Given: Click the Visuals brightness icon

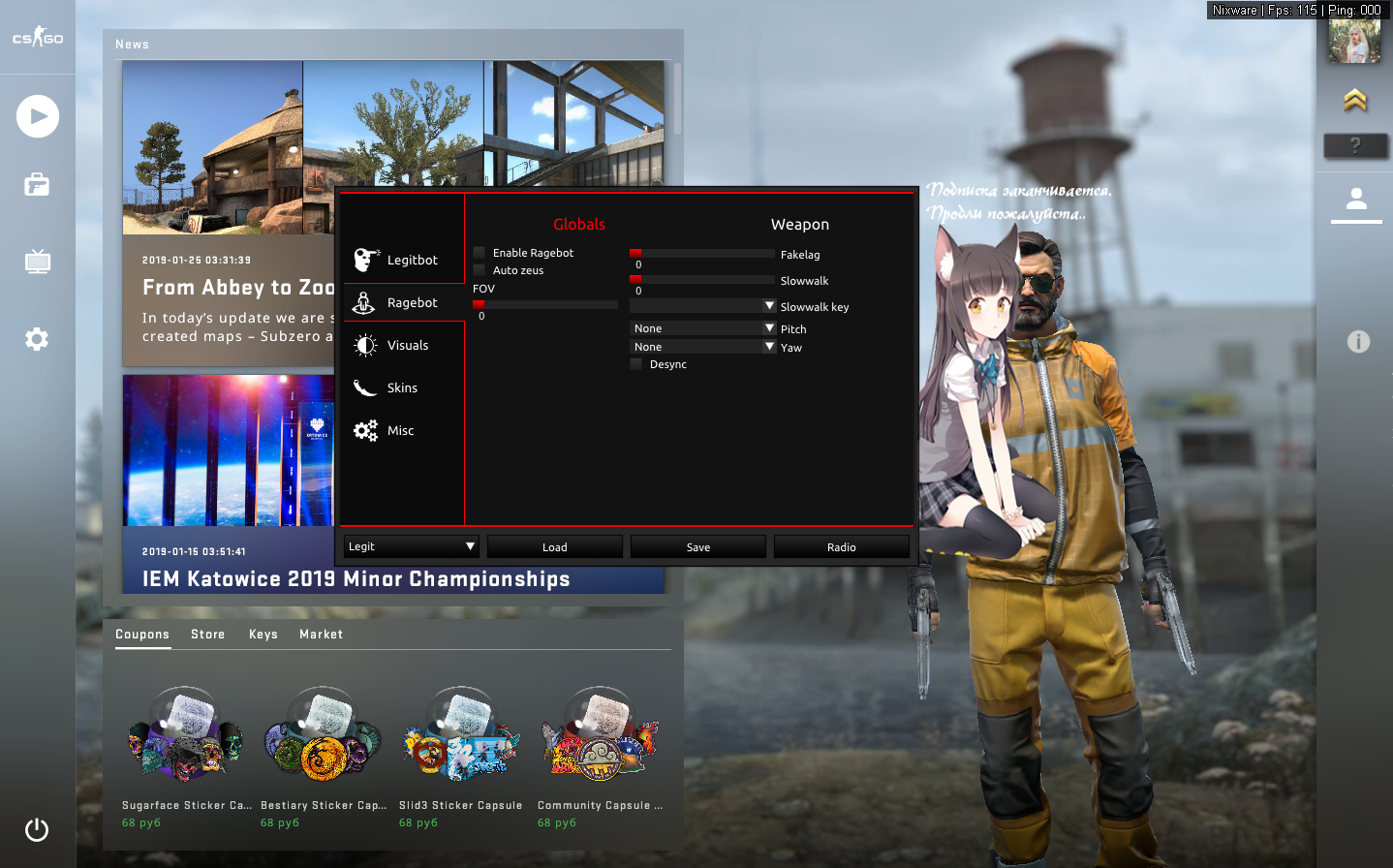Looking at the screenshot, I should click(365, 345).
